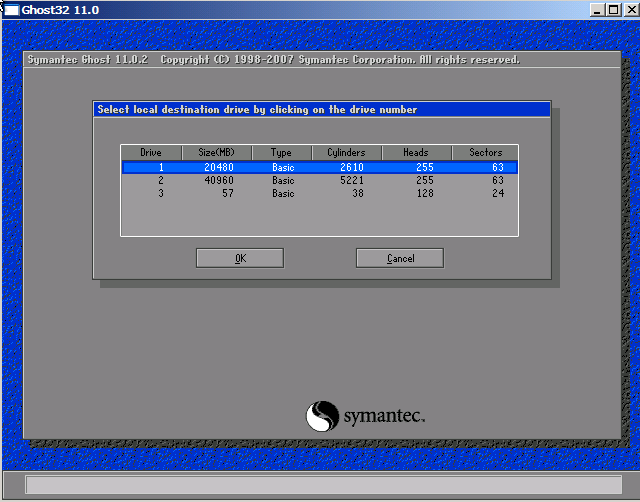Click the 2610 cylinders value
Image resolution: width=640 pixels, height=502 pixels.
tap(352, 167)
